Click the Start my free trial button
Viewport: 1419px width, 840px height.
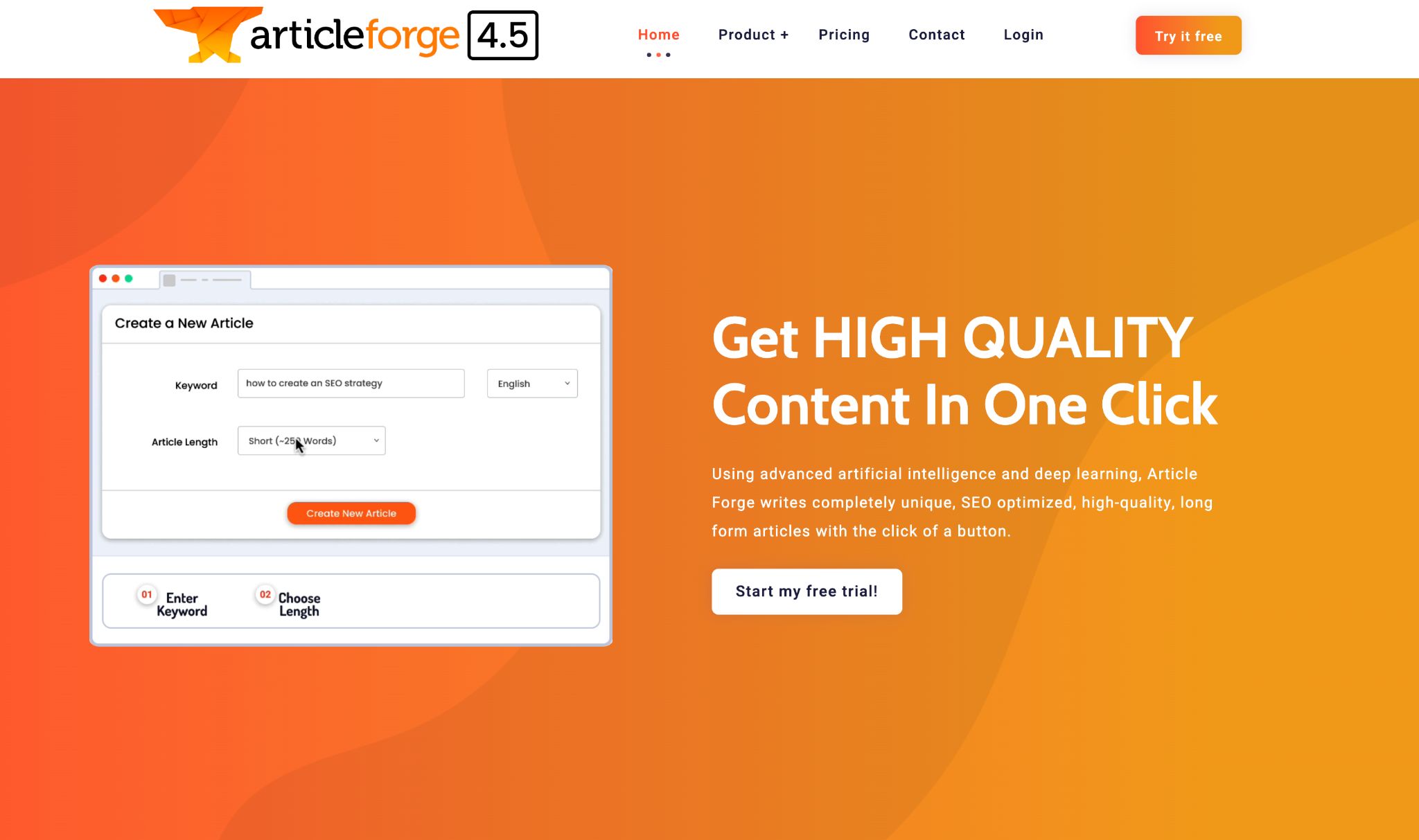point(806,591)
